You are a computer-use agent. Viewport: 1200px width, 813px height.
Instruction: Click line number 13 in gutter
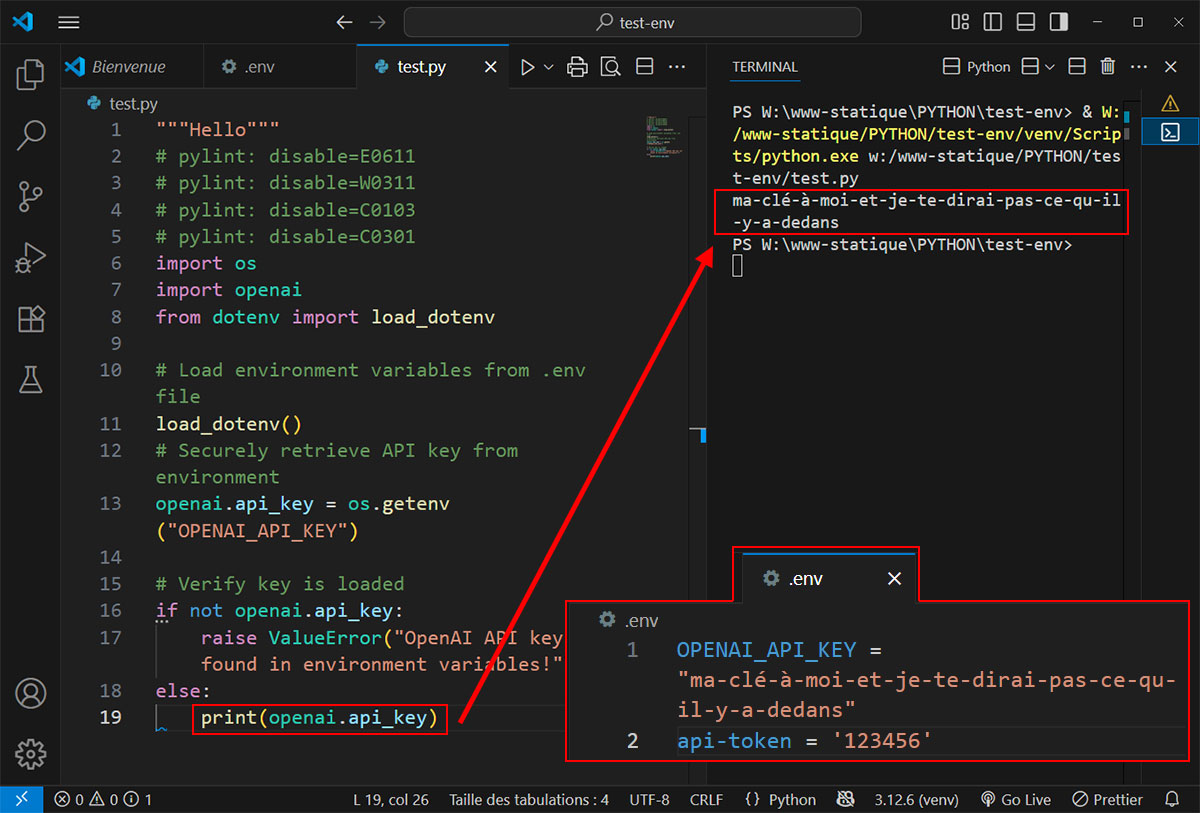coord(110,504)
